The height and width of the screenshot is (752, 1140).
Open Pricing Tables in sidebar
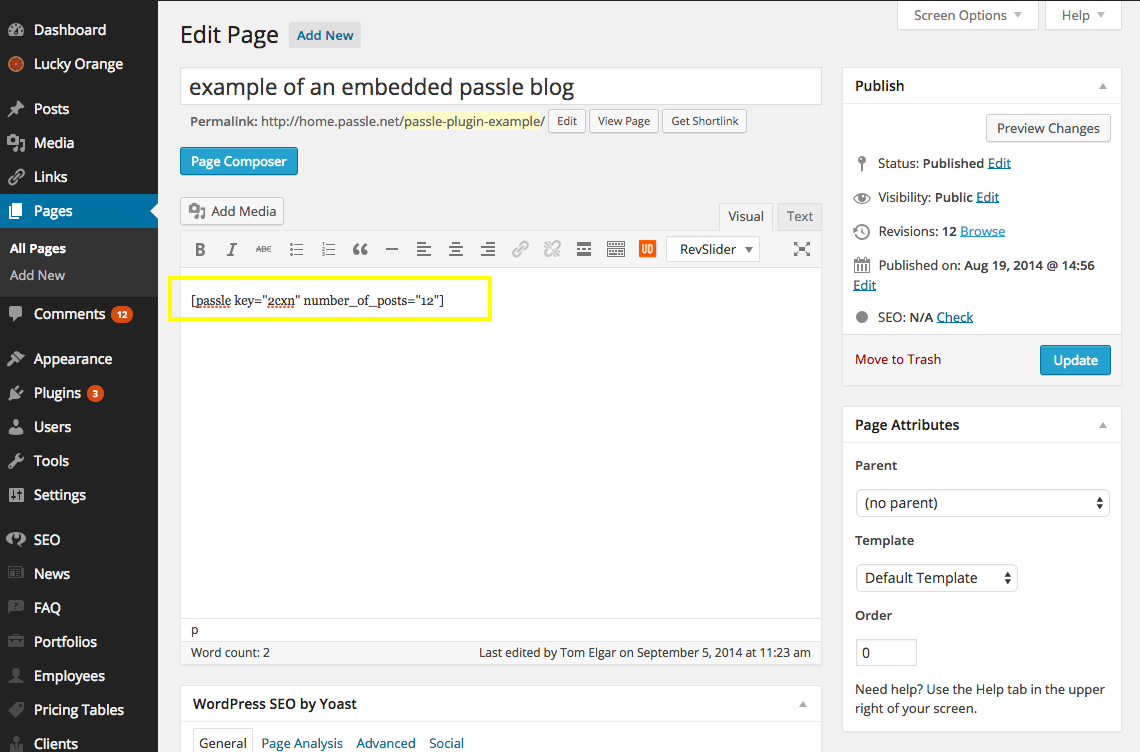click(79, 710)
